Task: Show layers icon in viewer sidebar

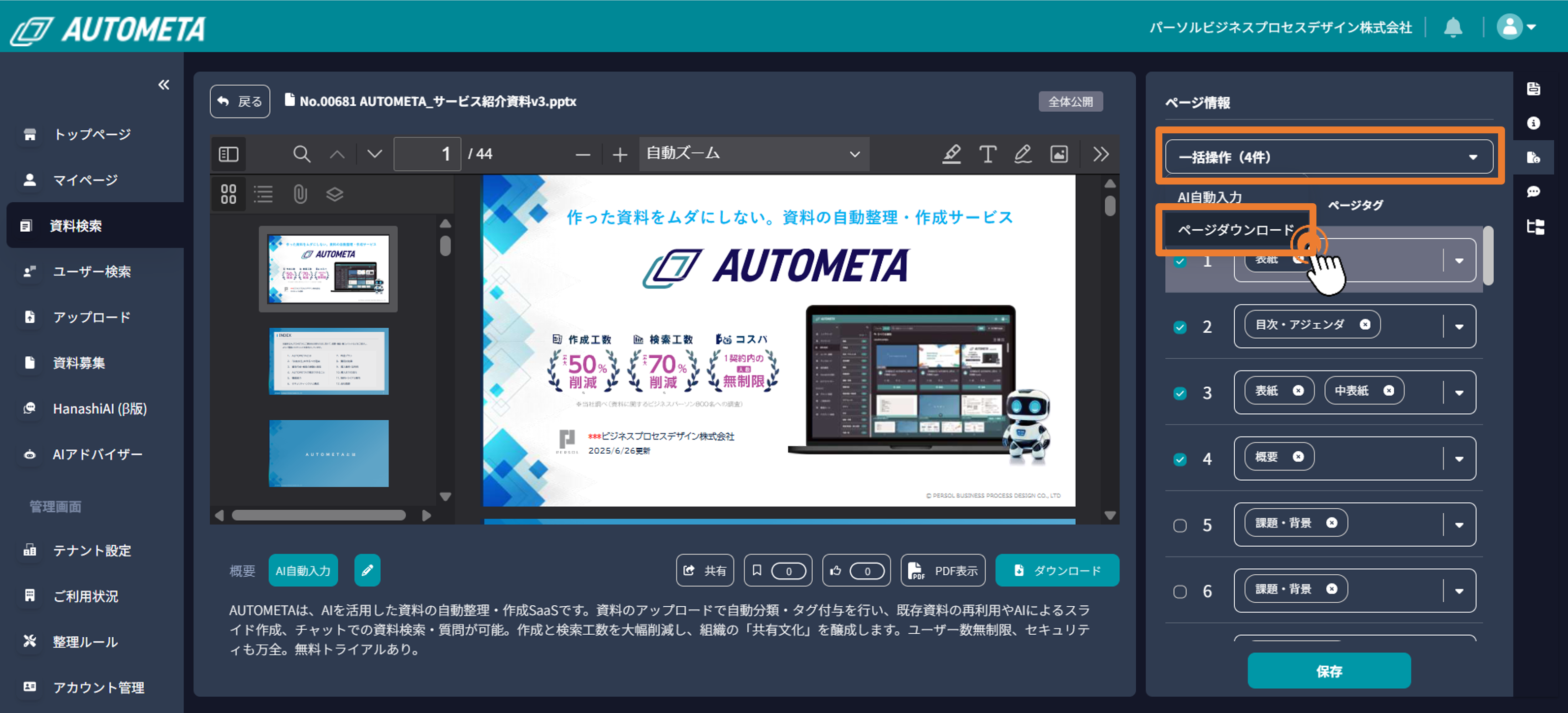Action: (335, 195)
